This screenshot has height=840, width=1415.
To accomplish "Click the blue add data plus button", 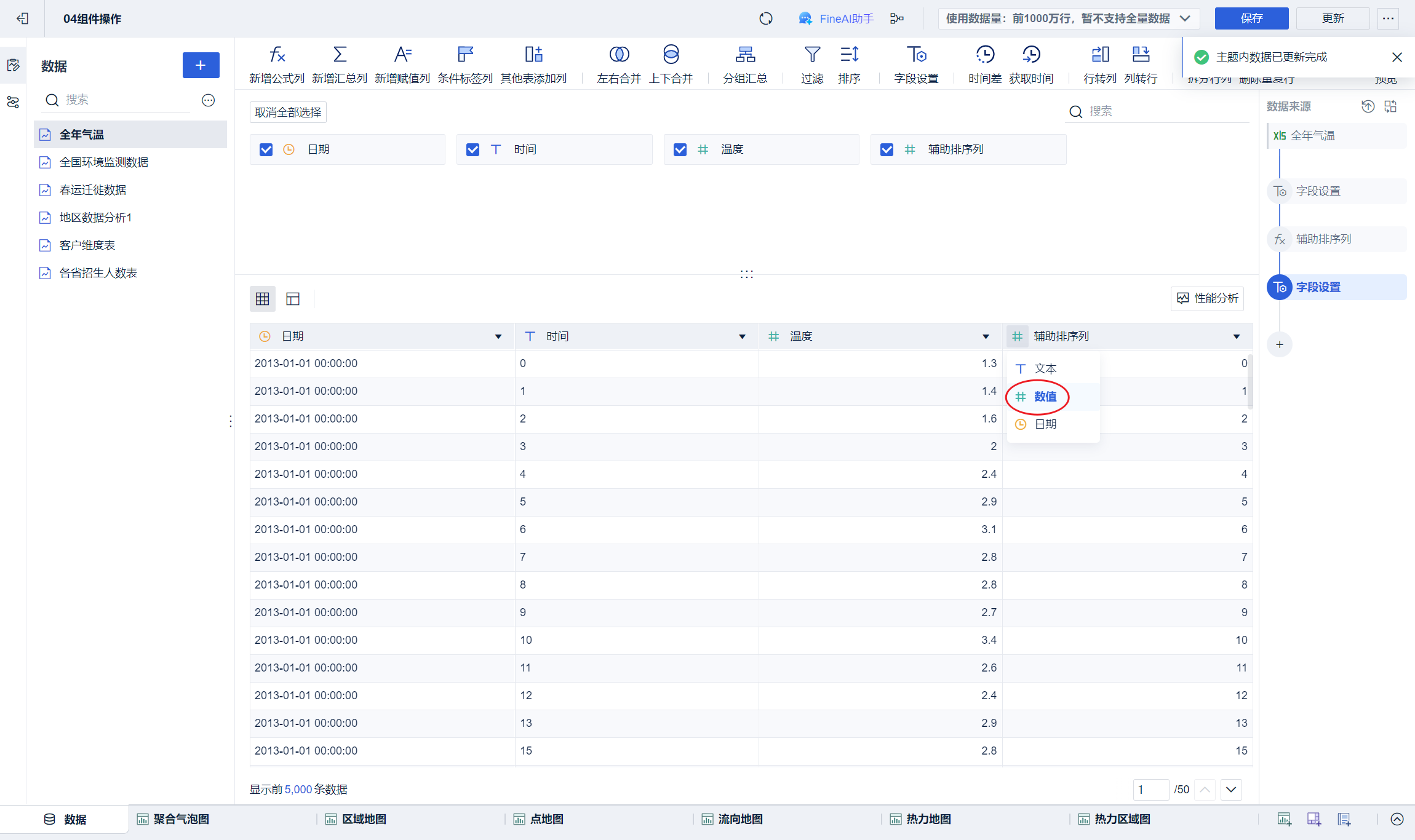I will [201, 65].
